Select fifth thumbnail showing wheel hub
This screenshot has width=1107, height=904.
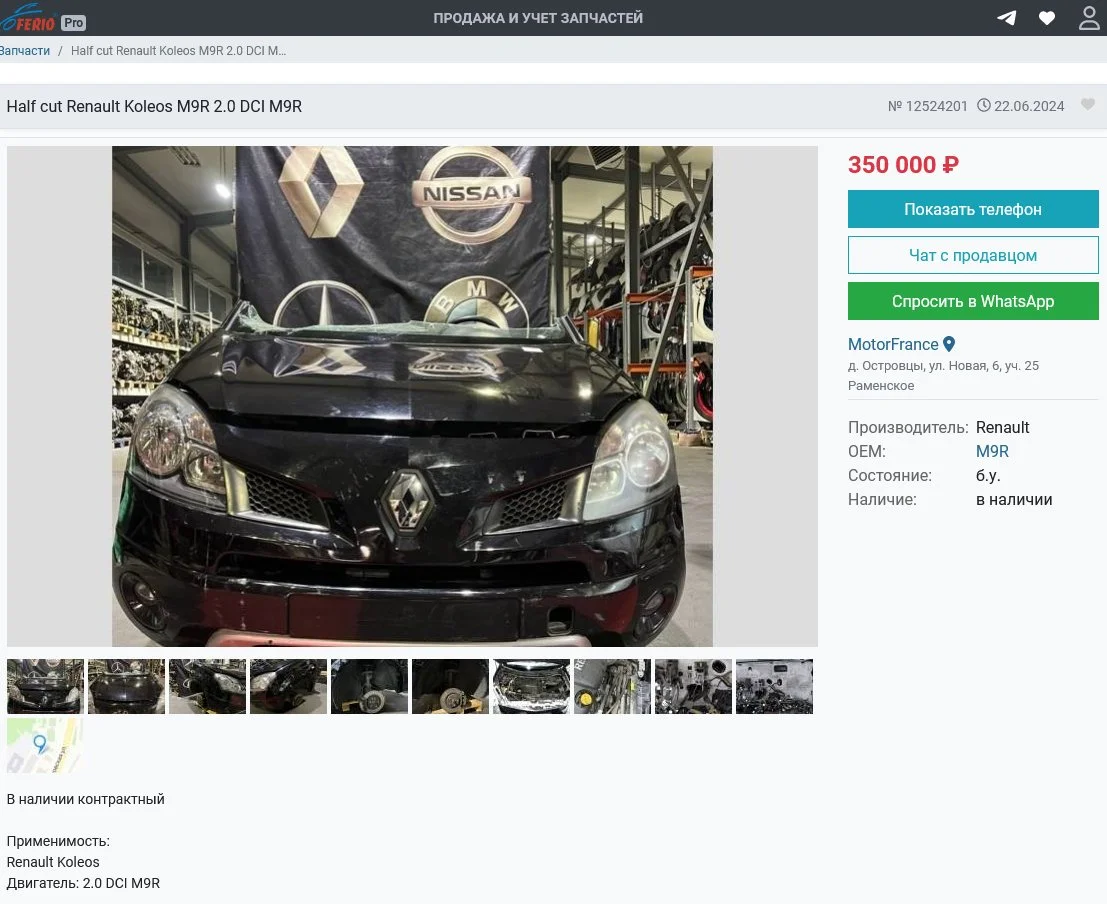[x=369, y=686]
